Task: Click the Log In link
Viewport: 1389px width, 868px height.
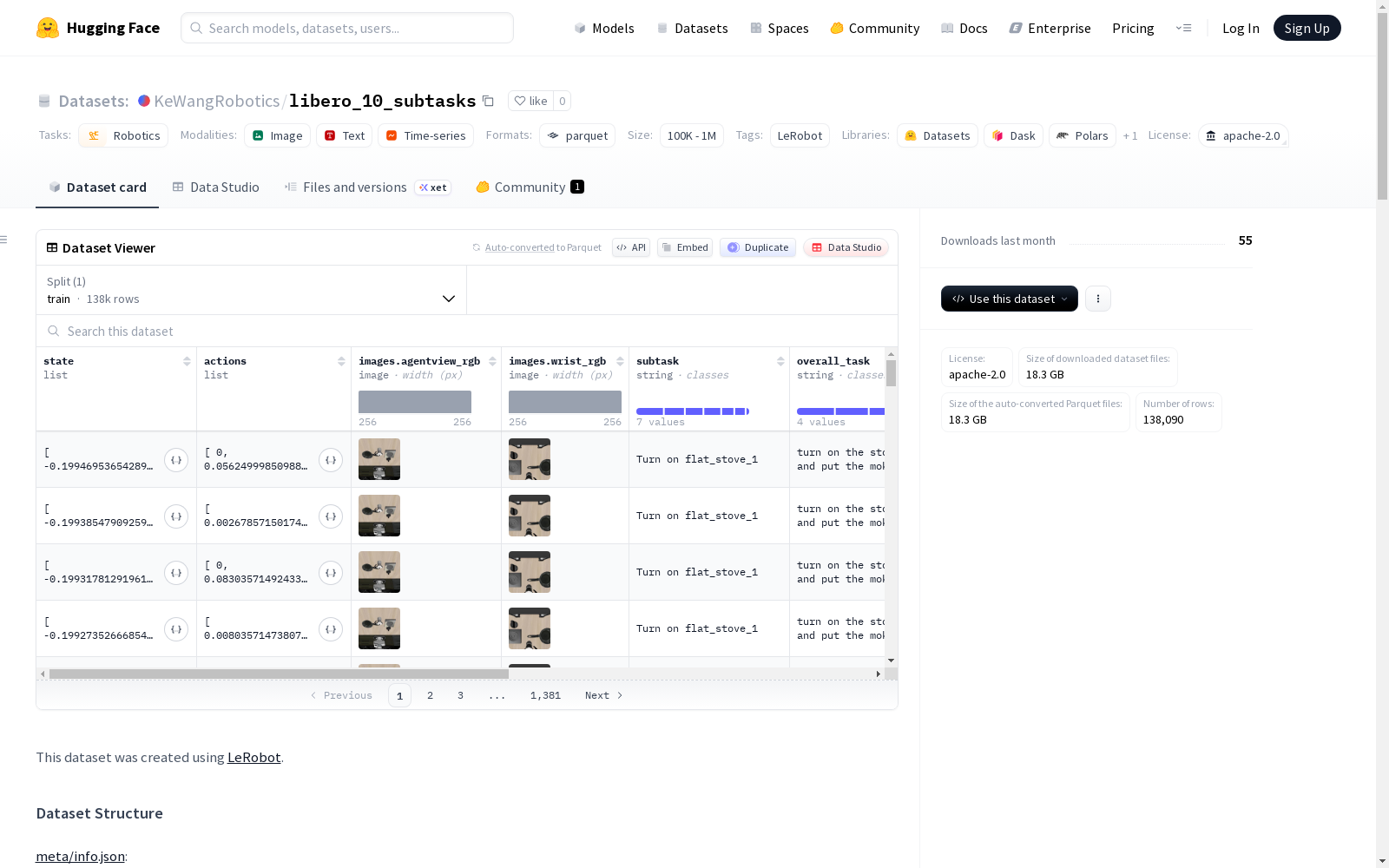Action: (1241, 28)
